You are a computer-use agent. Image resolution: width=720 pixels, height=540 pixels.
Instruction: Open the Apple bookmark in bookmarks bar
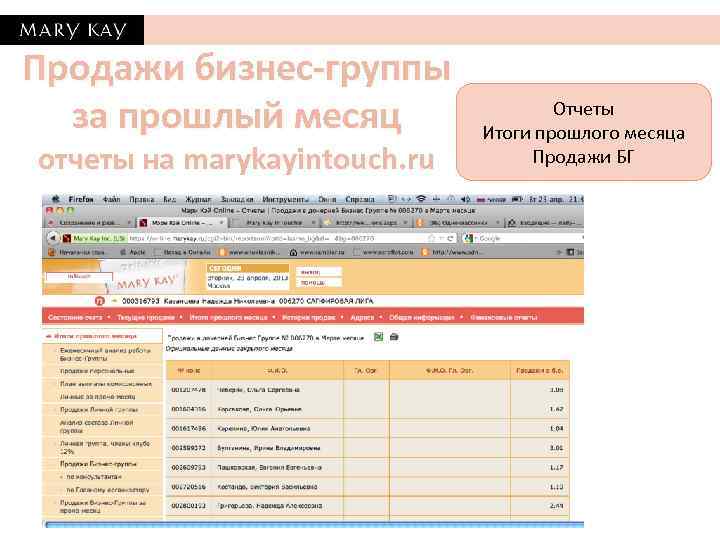coord(133,252)
